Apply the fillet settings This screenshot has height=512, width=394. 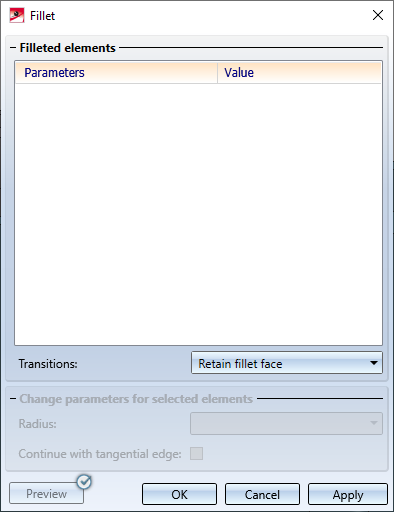[348, 494]
